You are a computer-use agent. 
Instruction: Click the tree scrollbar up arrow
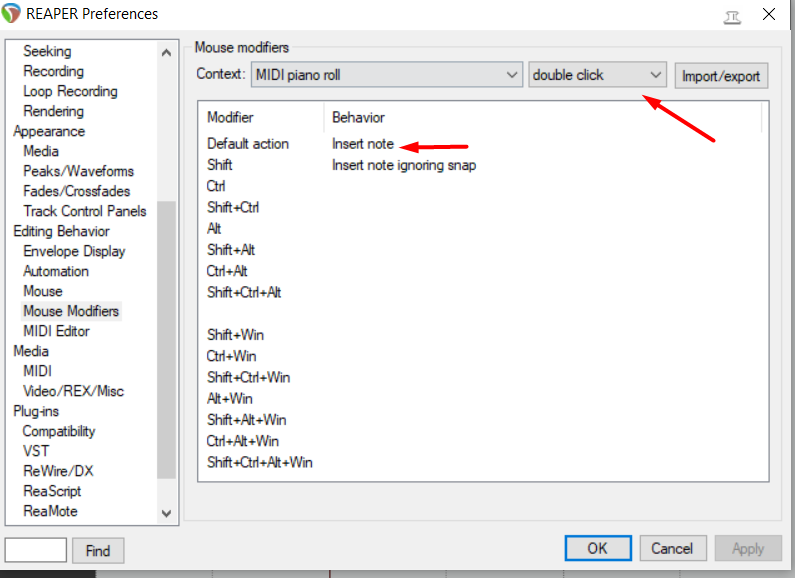[166, 52]
